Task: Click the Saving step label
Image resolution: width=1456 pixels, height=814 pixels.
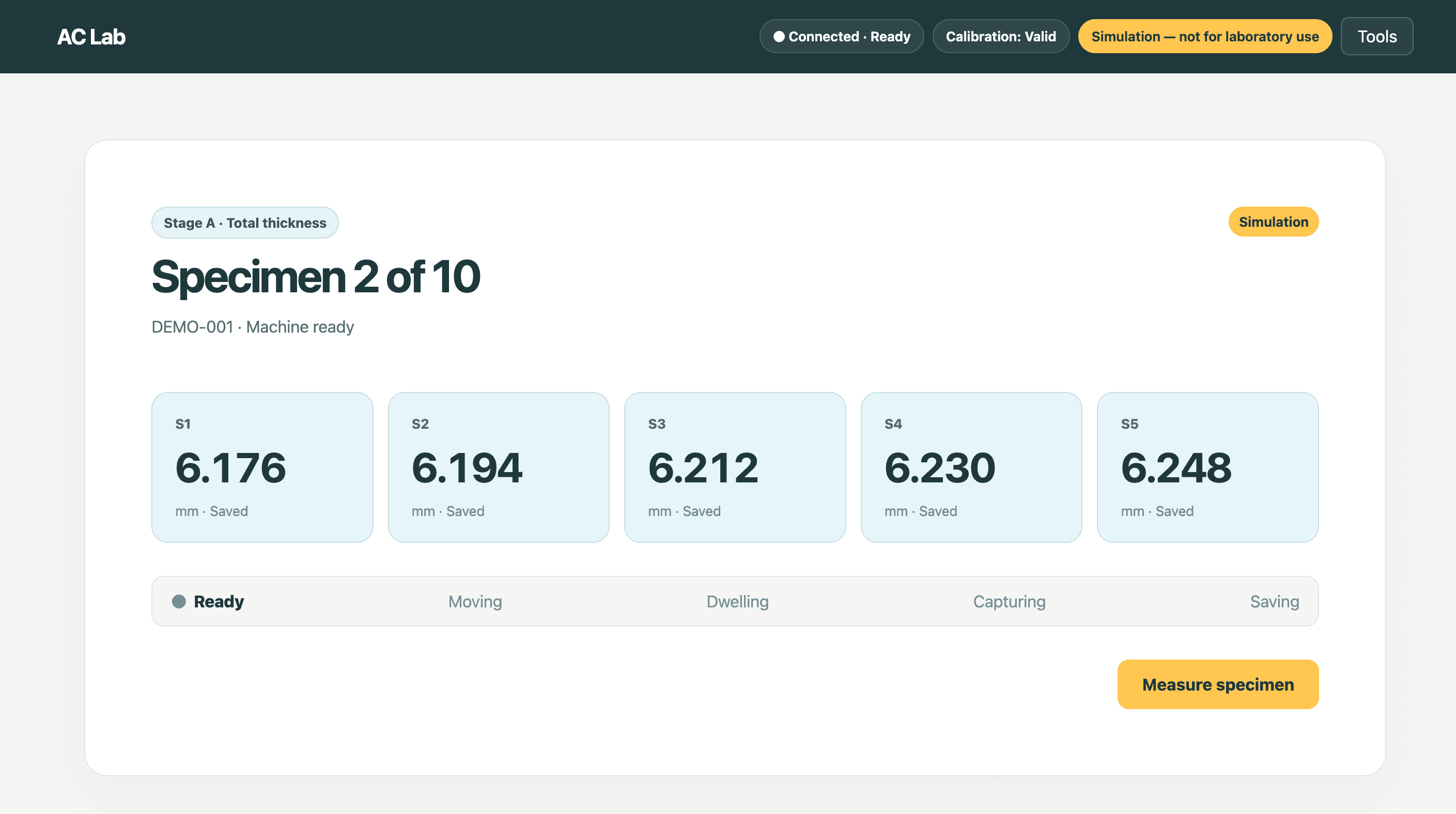Action: tap(1274, 602)
